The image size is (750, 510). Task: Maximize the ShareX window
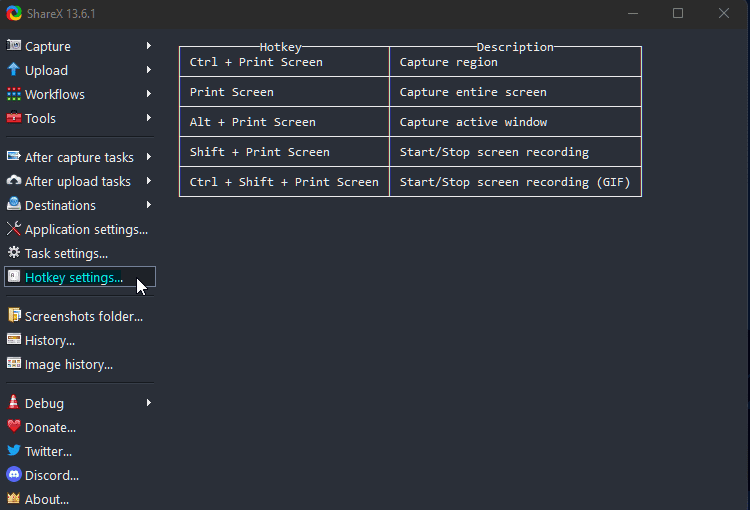click(678, 13)
